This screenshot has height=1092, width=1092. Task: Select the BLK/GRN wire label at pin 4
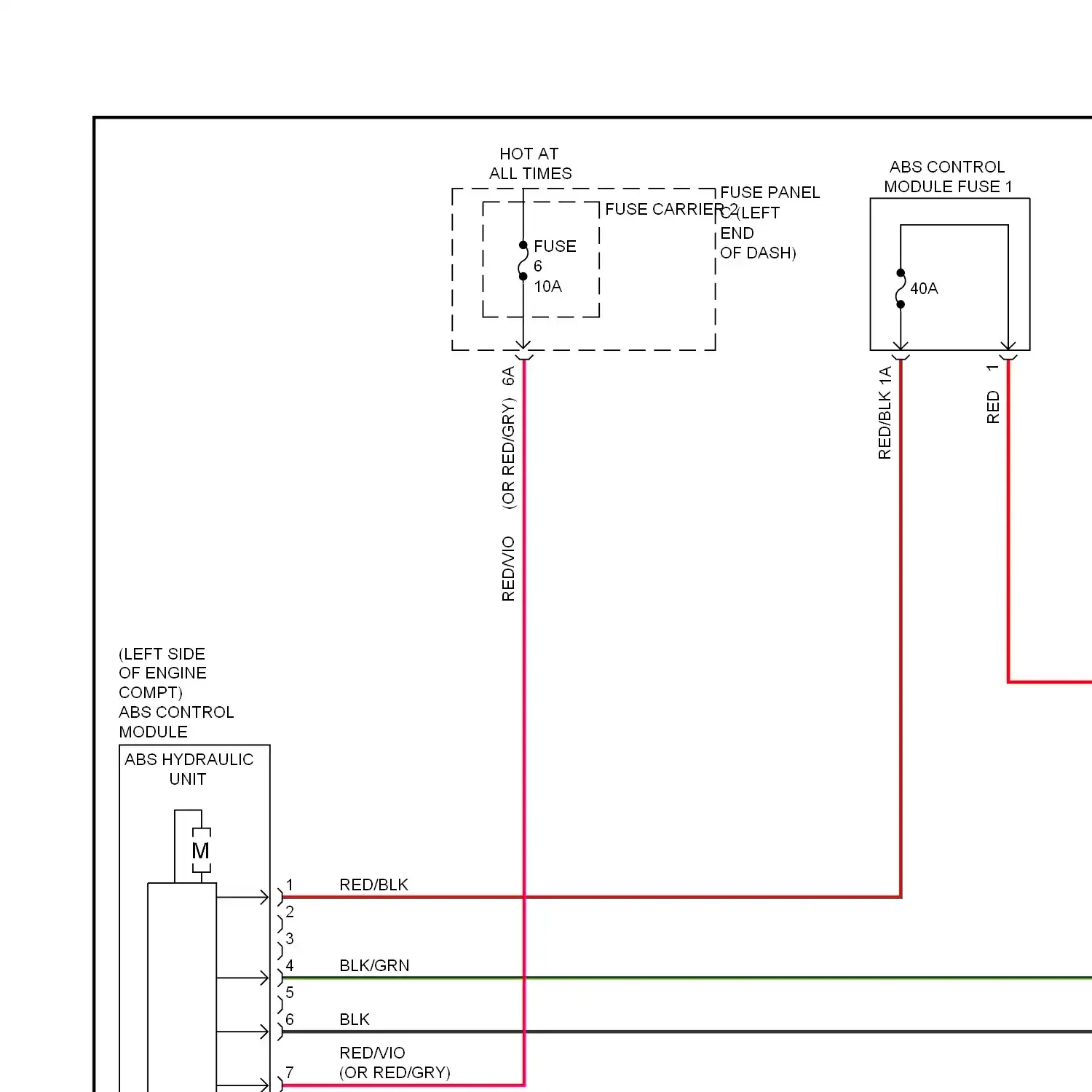(x=374, y=965)
